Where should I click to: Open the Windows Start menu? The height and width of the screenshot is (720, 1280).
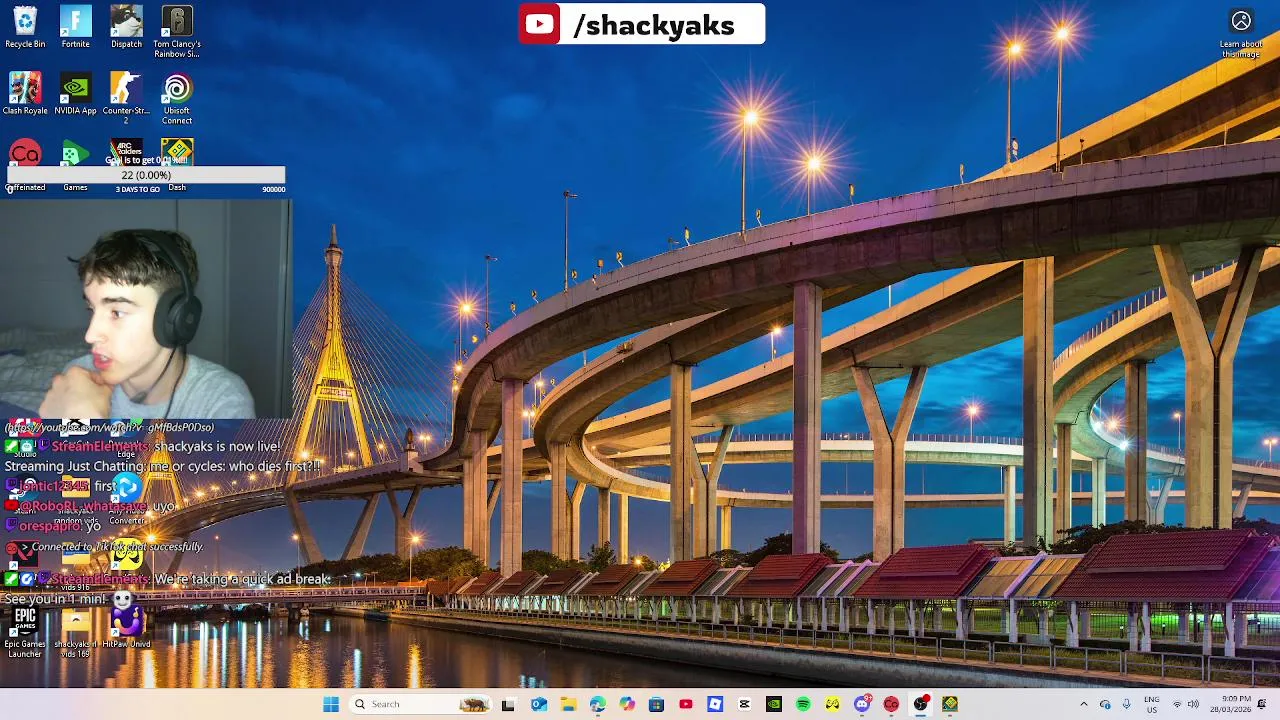click(331, 704)
